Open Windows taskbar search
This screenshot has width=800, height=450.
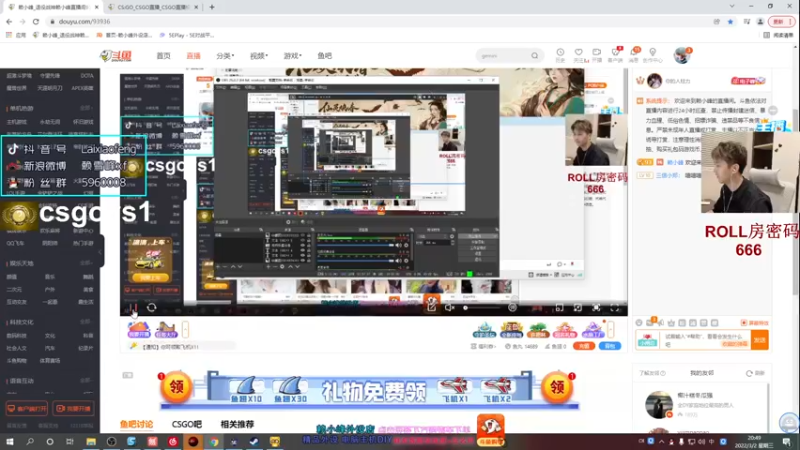(x=30, y=441)
